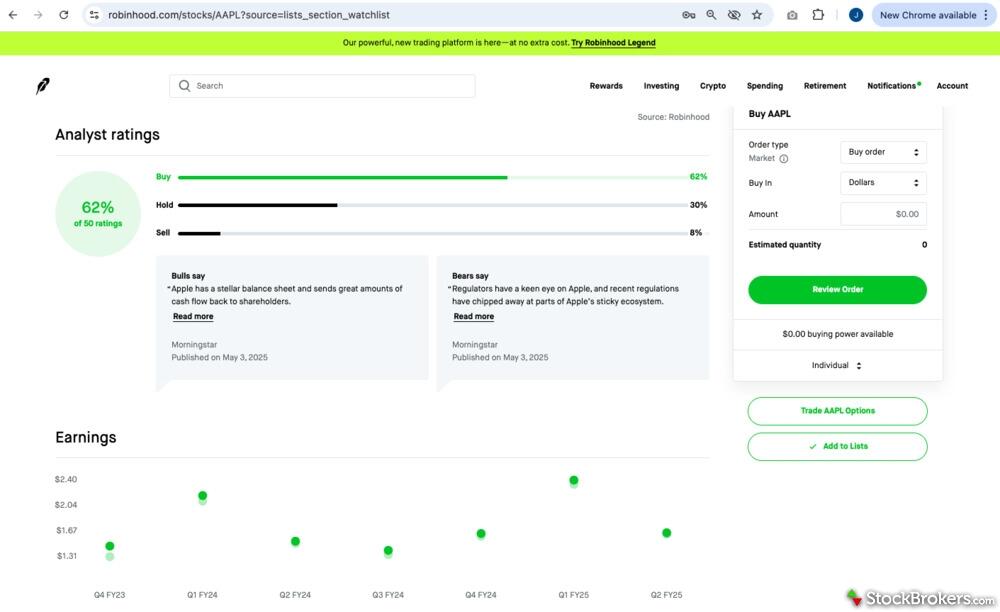Reload the page using the refresh icon

click(64, 15)
